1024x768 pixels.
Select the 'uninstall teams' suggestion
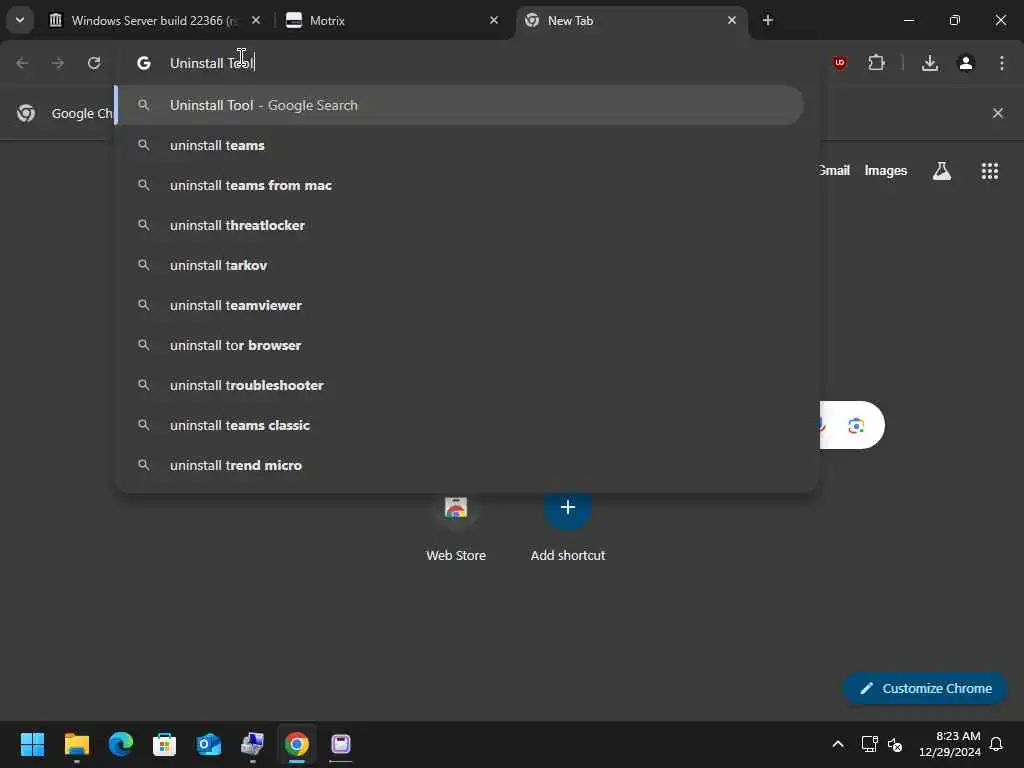[x=460, y=145]
